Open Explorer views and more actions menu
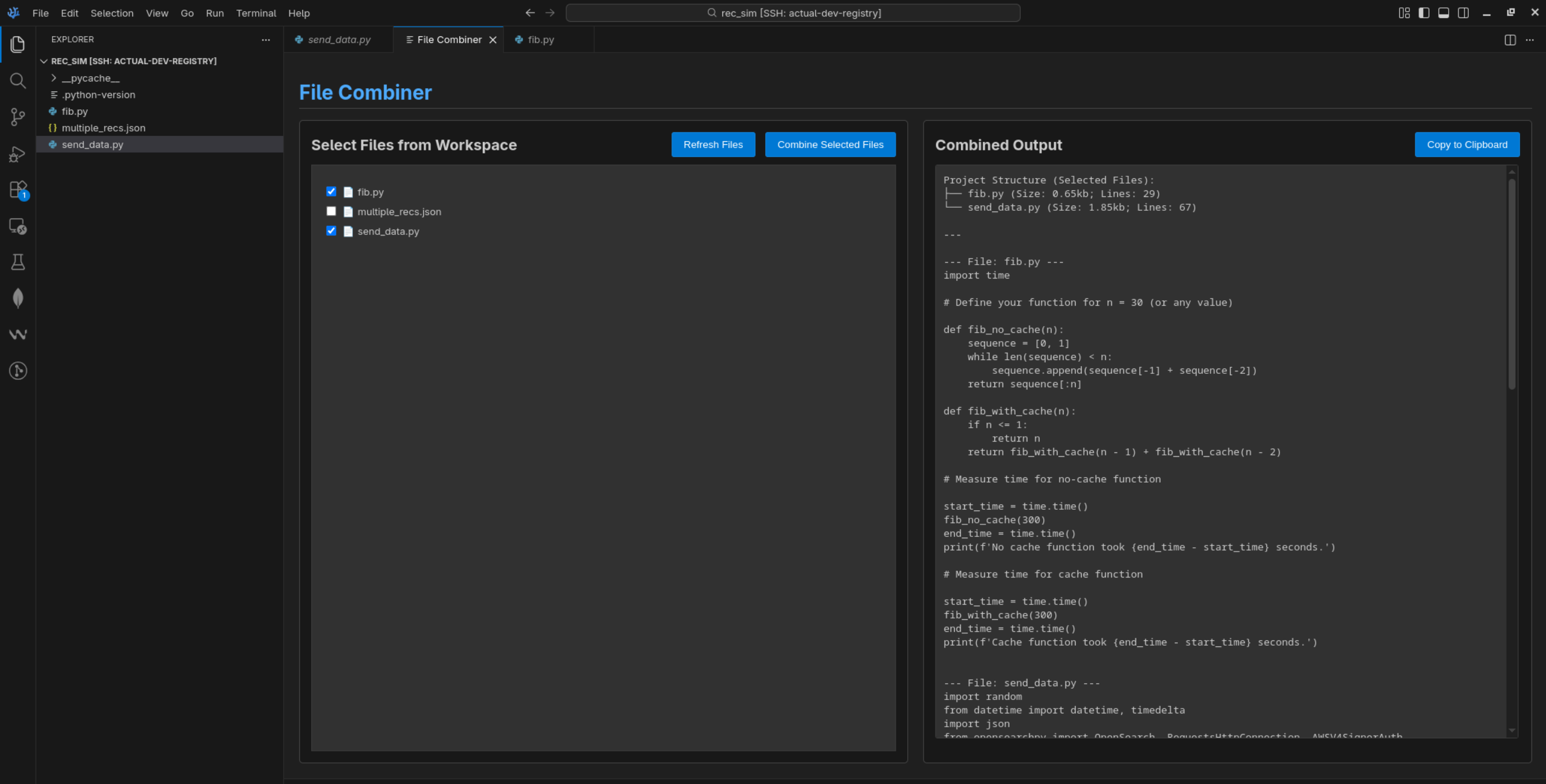Screen dimensions: 1546x784 tap(265, 40)
